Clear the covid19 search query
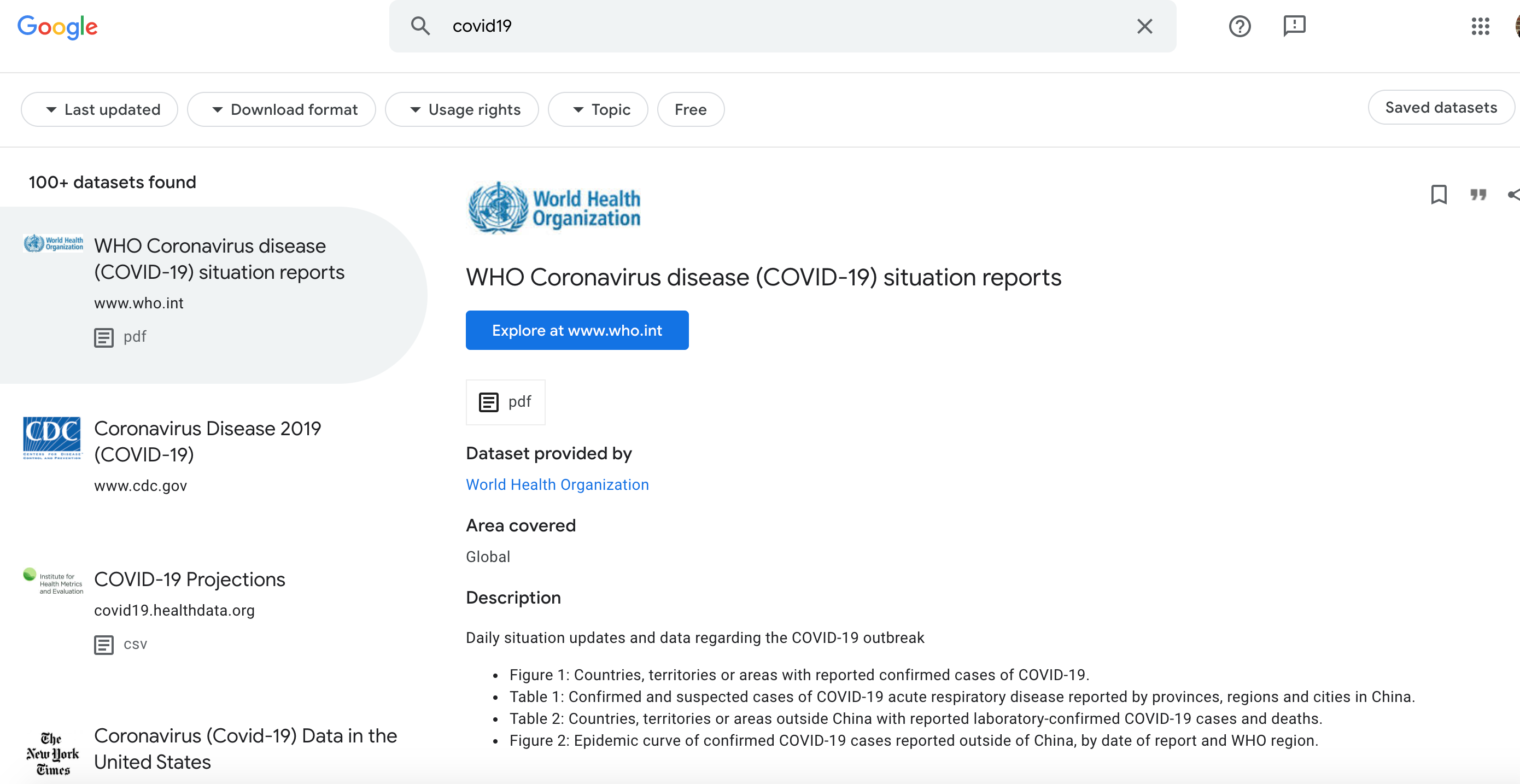 click(x=1144, y=26)
